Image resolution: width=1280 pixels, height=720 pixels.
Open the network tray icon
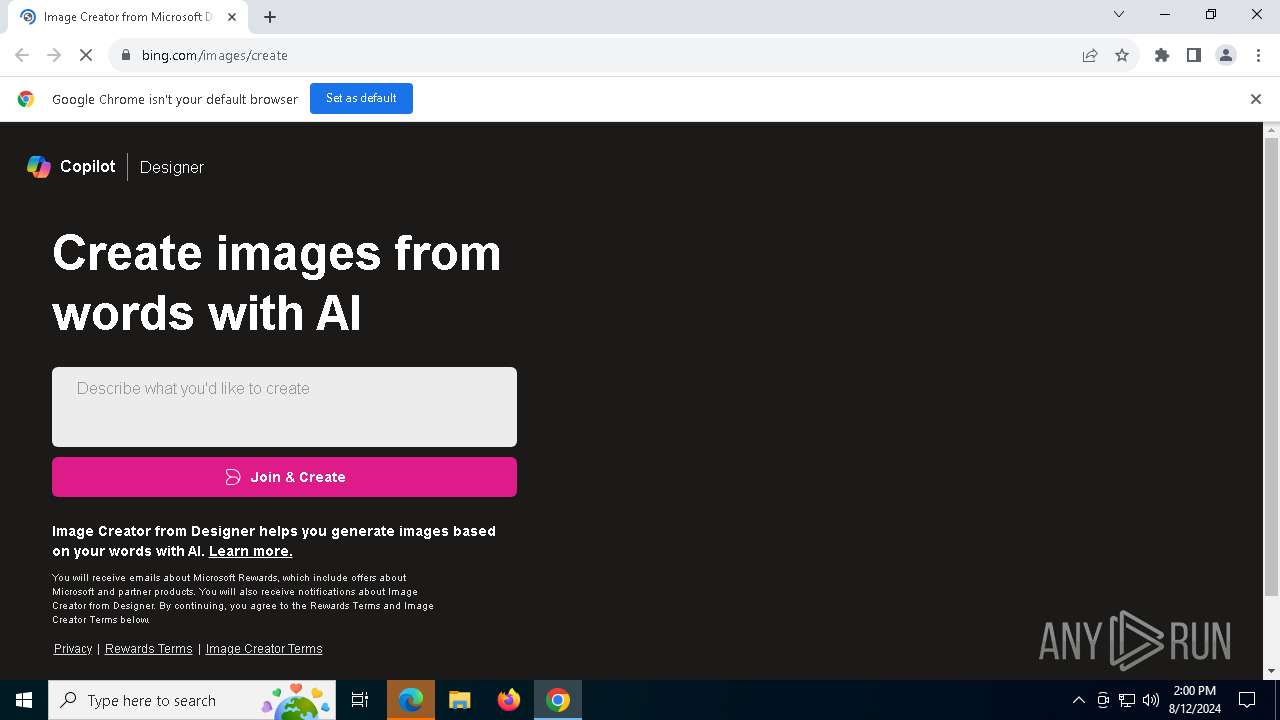[1127, 700]
